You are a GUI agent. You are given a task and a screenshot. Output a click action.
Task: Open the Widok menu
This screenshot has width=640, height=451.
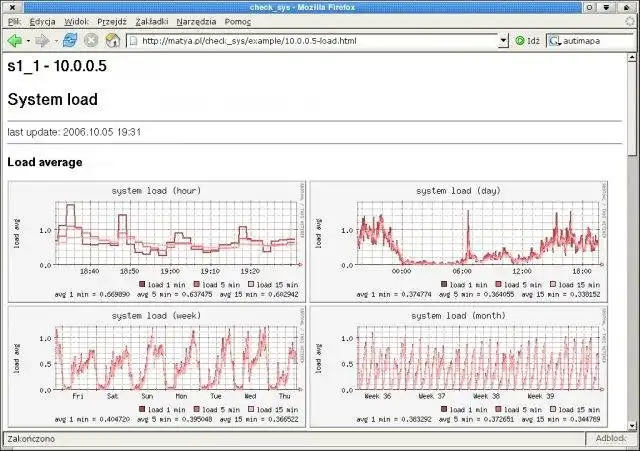pos(76,22)
